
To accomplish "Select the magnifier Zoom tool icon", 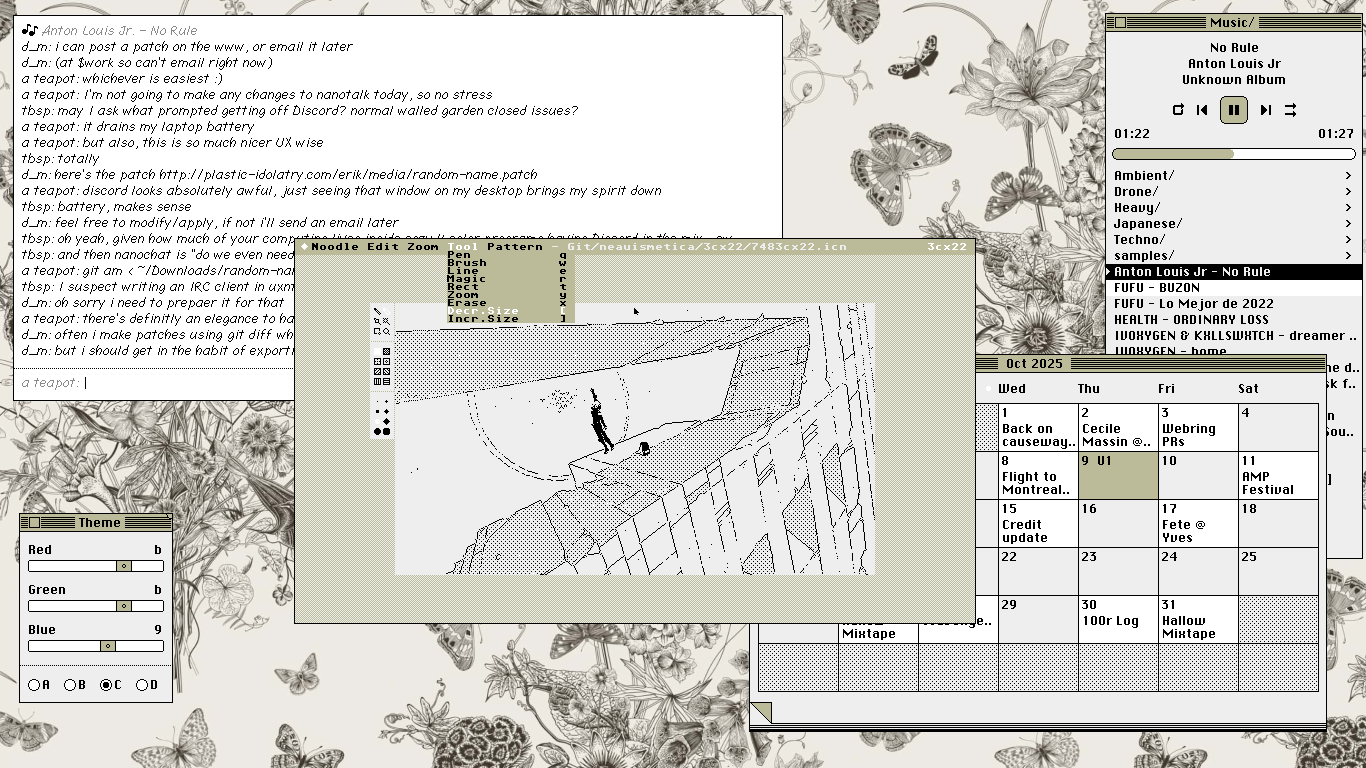I will 386,331.
